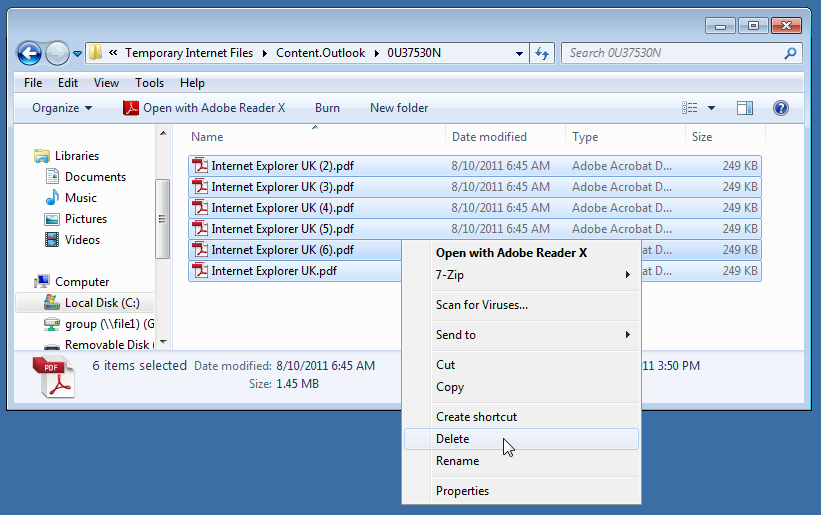The height and width of the screenshot is (515, 821).
Task: Click the search magnifier icon
Action: coord(790,53)
